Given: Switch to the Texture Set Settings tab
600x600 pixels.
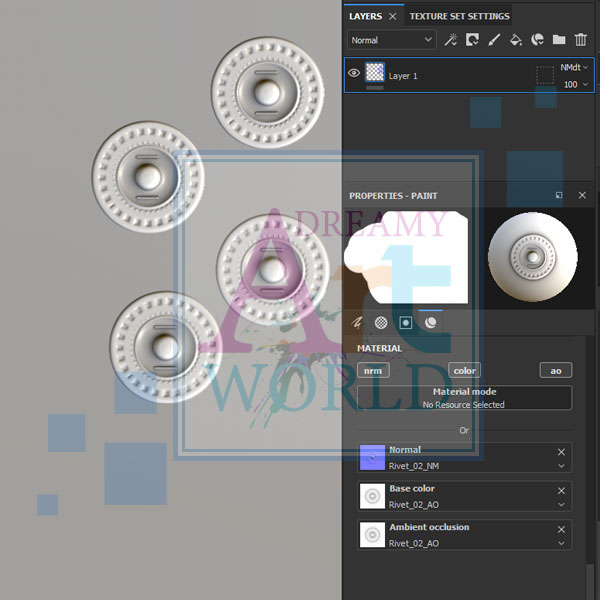Looking at the screenshot, I should [x=459, y=16].
